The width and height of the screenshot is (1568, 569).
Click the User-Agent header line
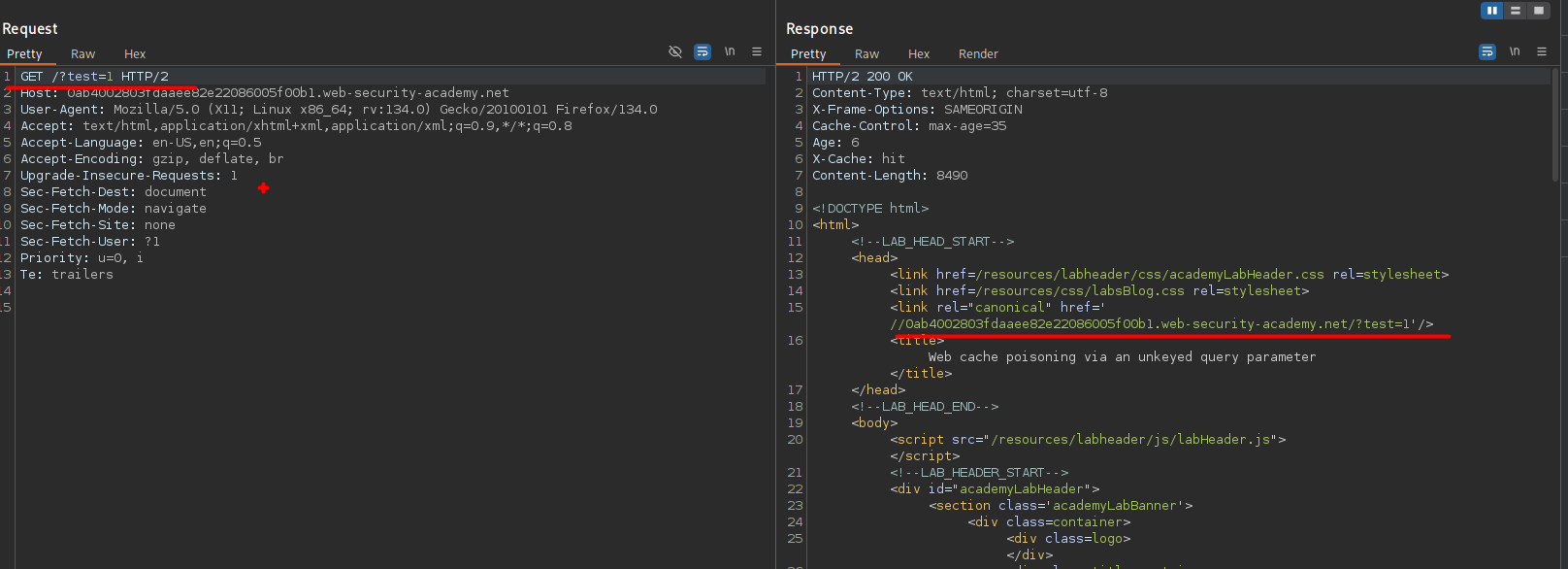(339, 110)
